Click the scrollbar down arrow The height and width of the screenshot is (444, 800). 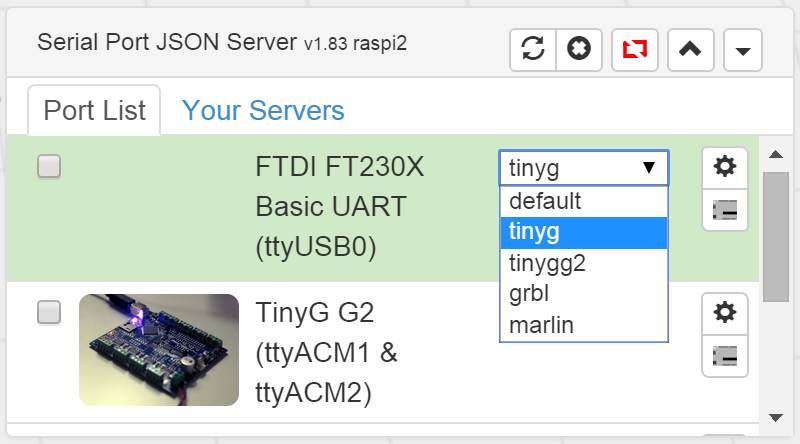tap(775, 417)
